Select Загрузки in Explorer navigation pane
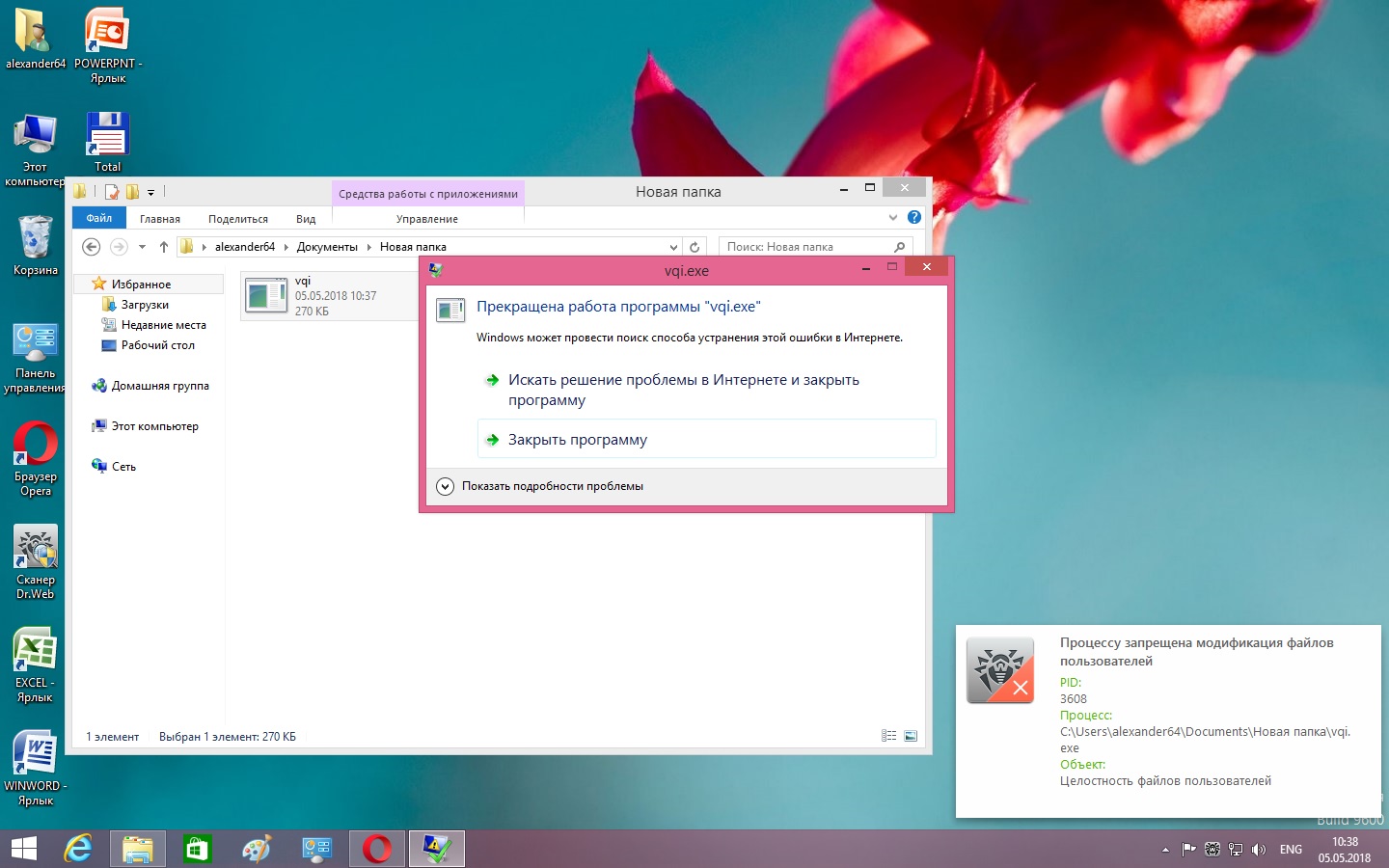This screenshot has height=868, width=1389. (145, 305)
